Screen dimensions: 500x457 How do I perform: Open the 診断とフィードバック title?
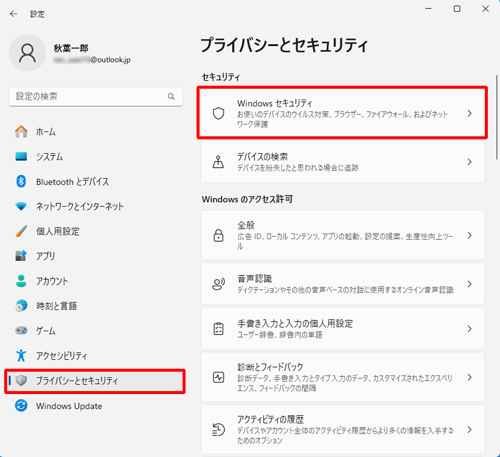270,367
